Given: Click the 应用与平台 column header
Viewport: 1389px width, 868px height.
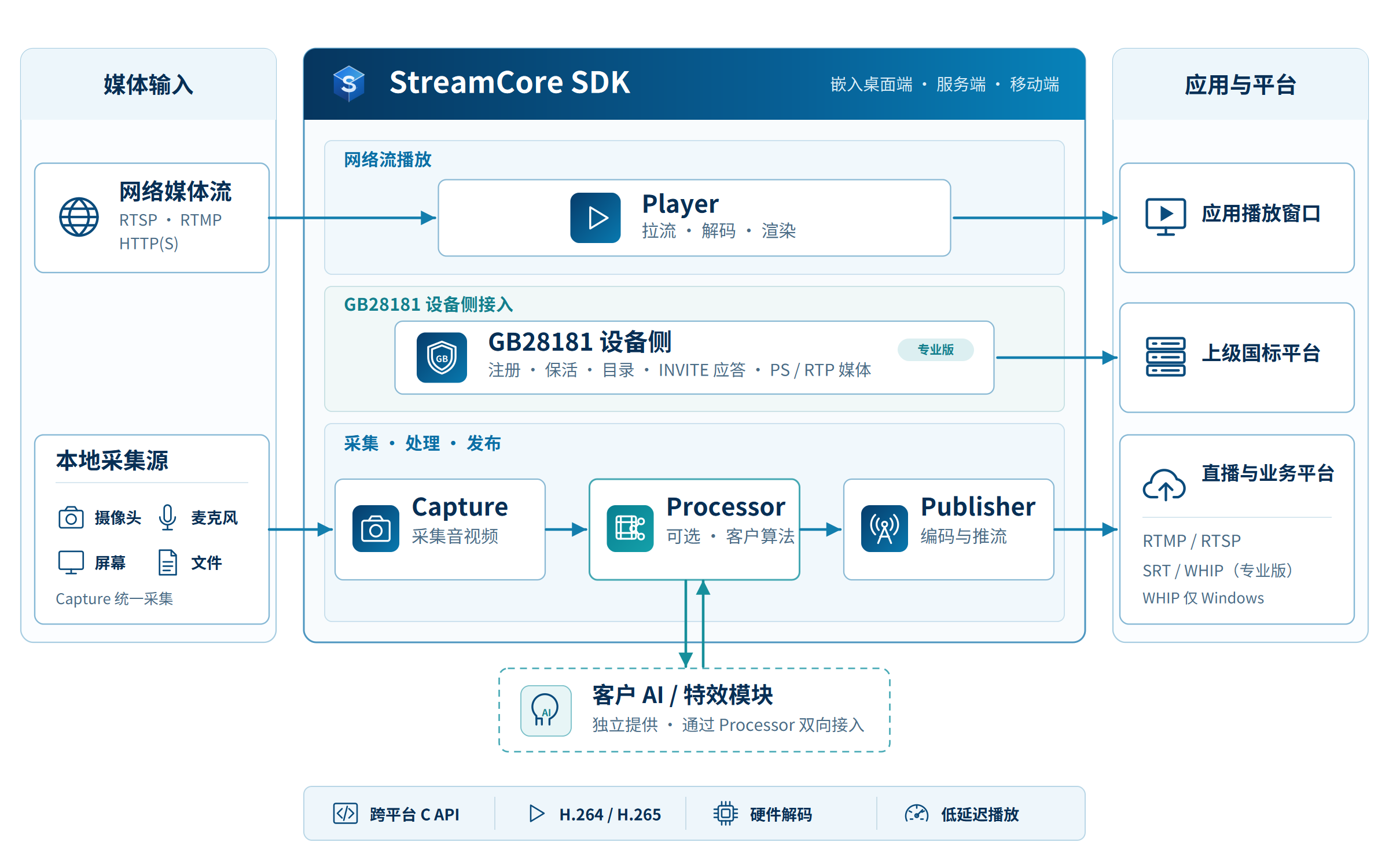Looking at the screenshot, I should click(1240, 84).
